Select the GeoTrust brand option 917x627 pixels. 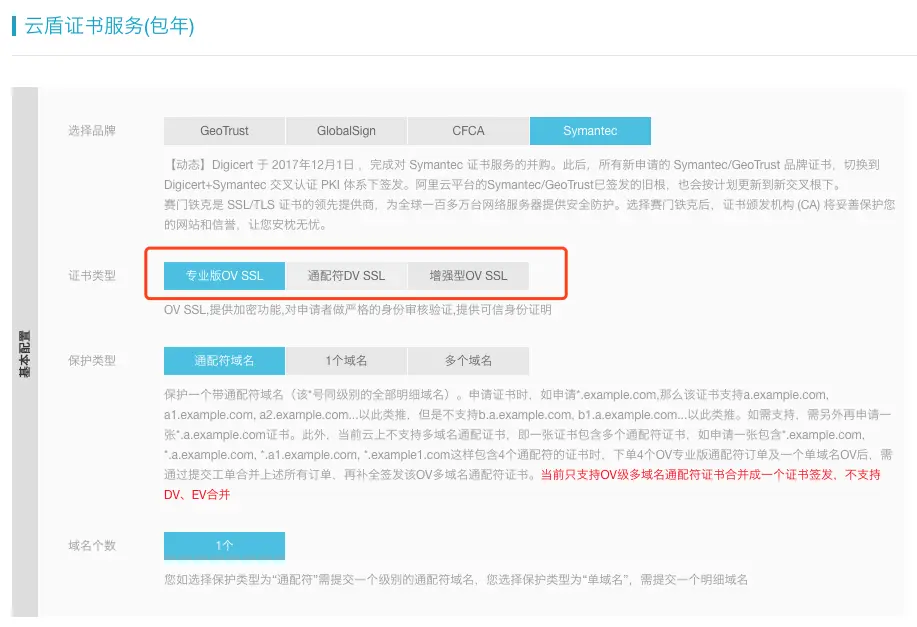pyautogui.click(x=224, y=130)
